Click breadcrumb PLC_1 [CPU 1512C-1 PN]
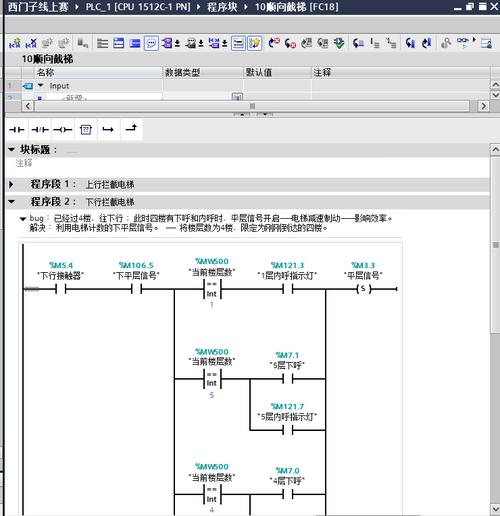 [138, 7]
